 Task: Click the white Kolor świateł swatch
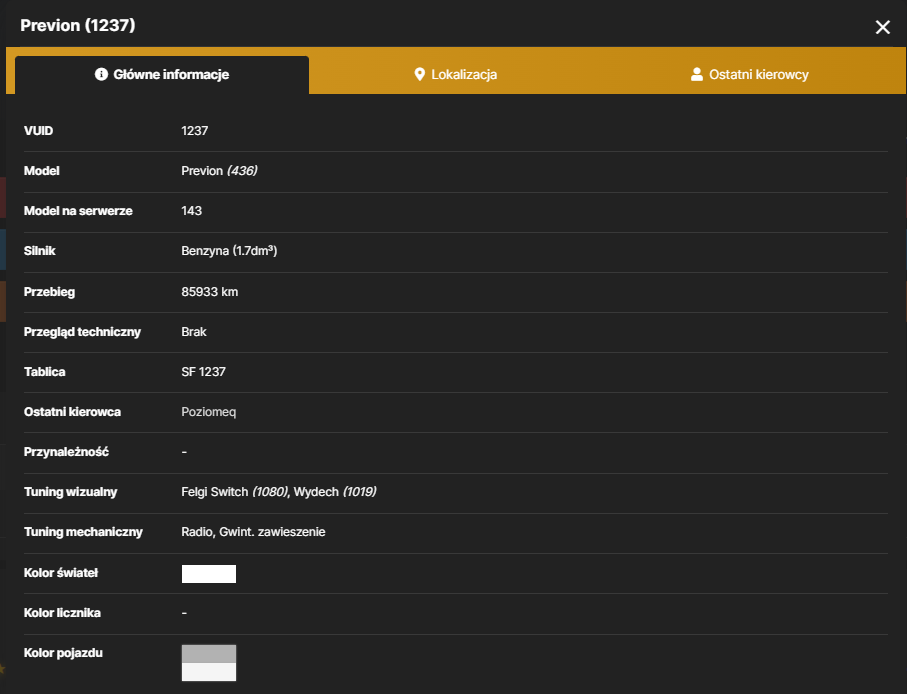209,574
